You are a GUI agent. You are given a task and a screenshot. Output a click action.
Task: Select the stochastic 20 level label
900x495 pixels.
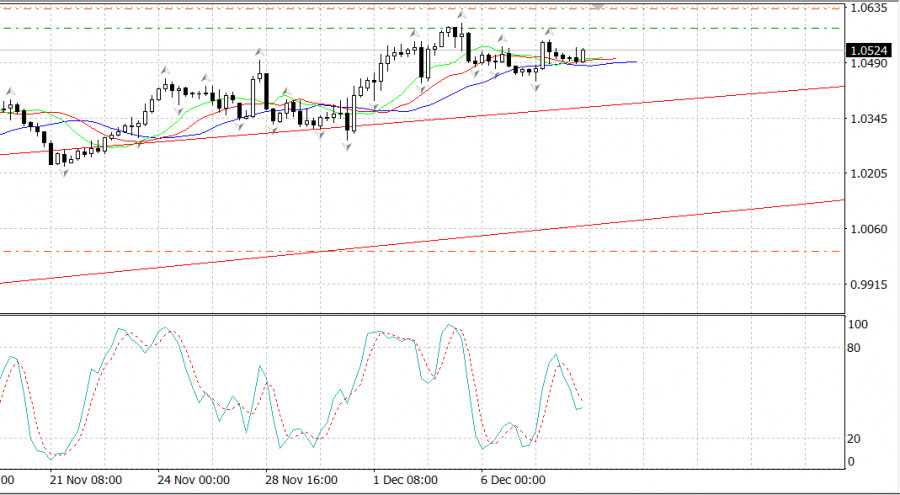[854, 439]
